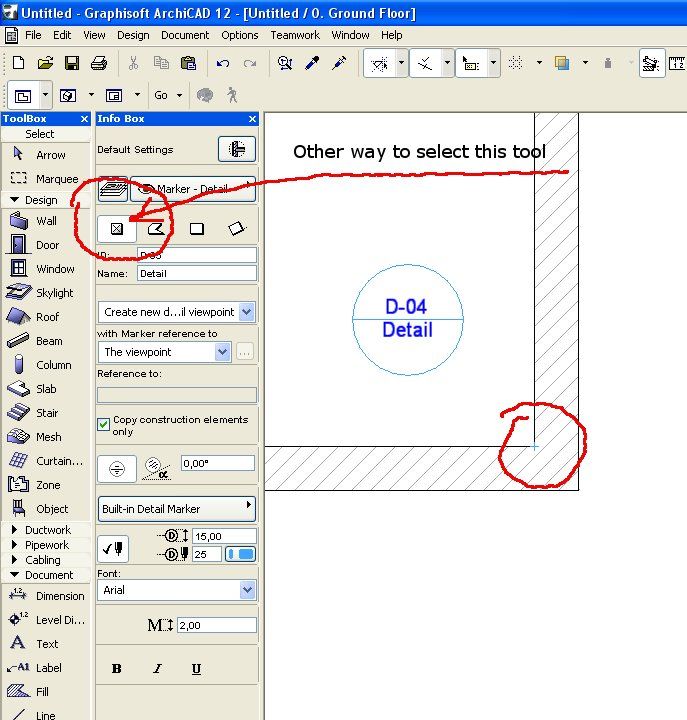687x720 pixels.
Task: Select the Column tool
Action: [x=45, y=365]
